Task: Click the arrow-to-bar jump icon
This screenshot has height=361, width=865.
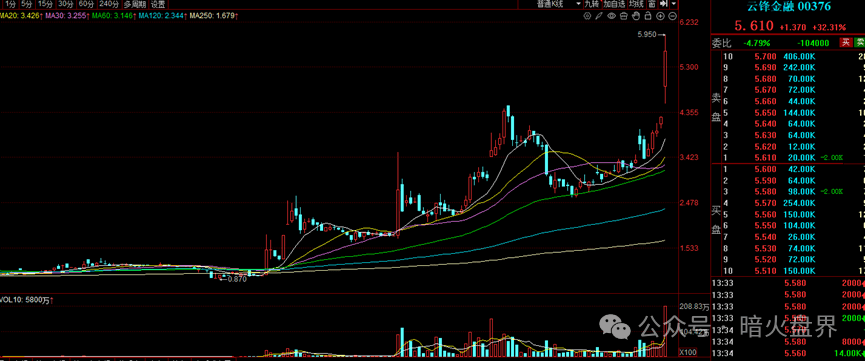Action: [664, 4]
